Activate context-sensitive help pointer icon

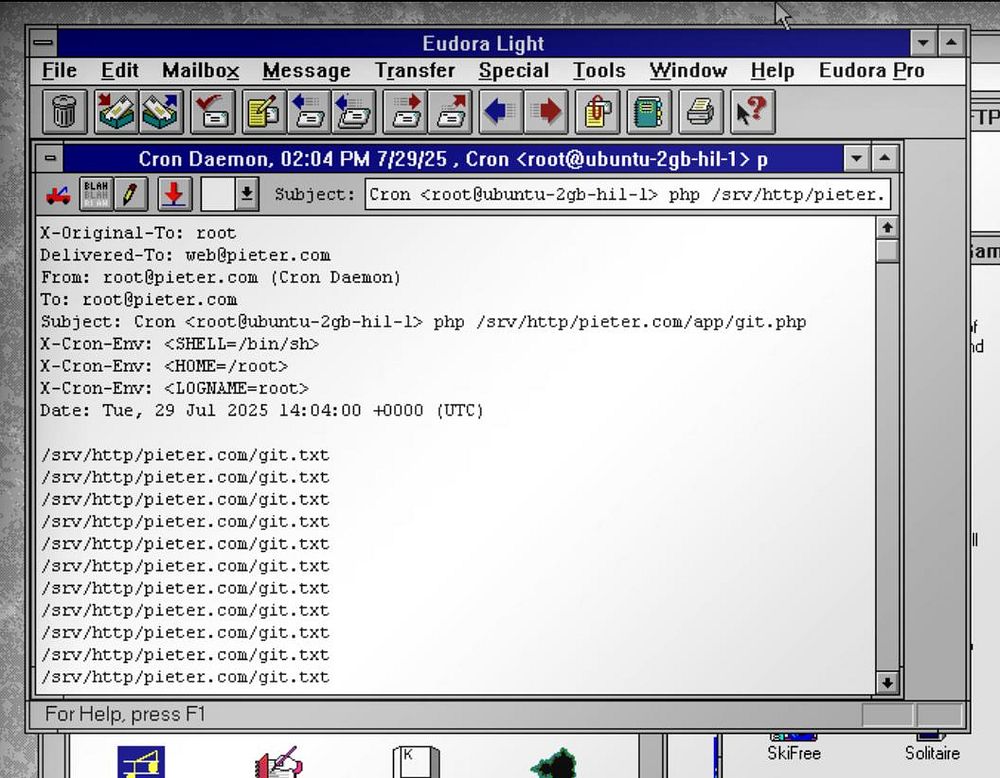click(x=752, y=112)
